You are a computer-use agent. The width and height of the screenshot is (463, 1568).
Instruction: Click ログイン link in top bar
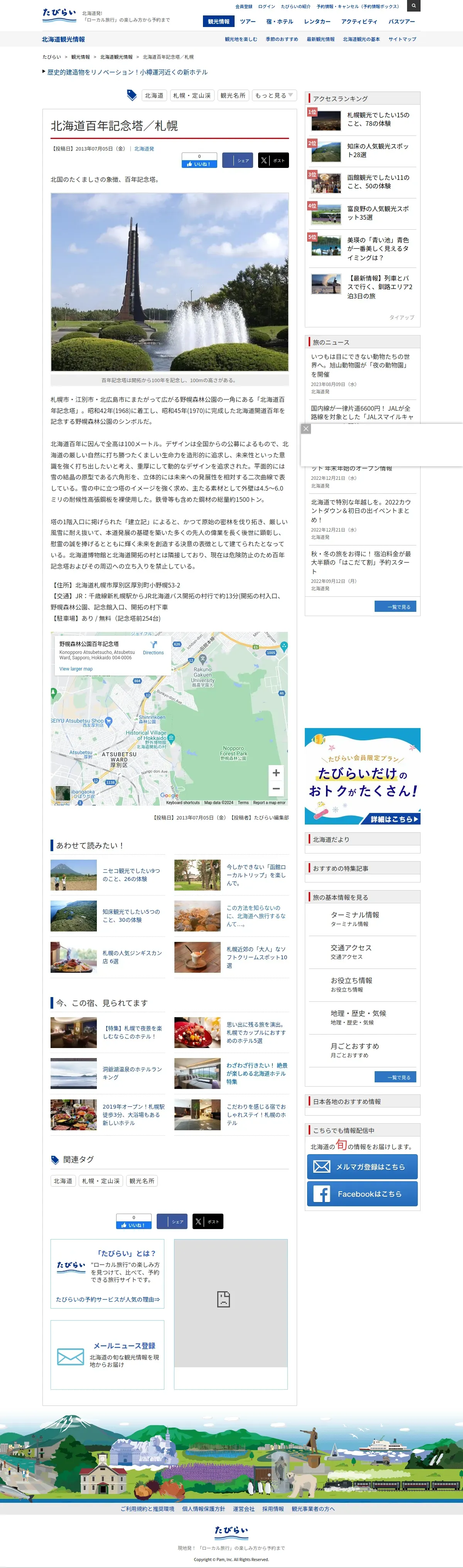267,6
